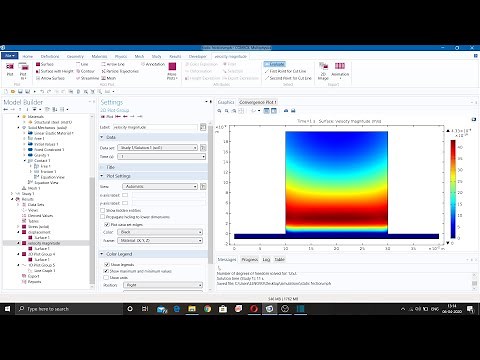This screenshot has width=480, height=360.
Task: Select the 2D Plot Group 4 node
Action: pos(41,254)
